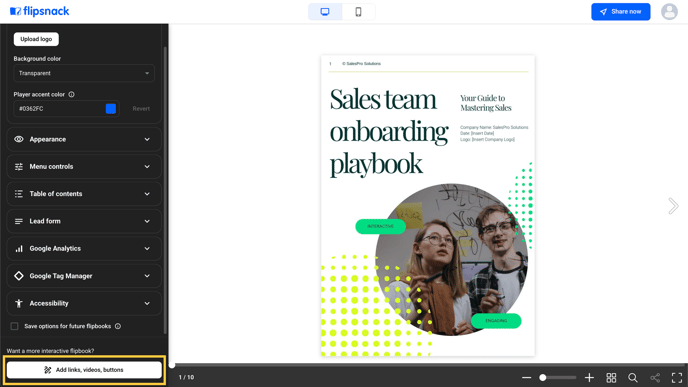
Task: Click the Share now button
Action: (x=620, y=12)
